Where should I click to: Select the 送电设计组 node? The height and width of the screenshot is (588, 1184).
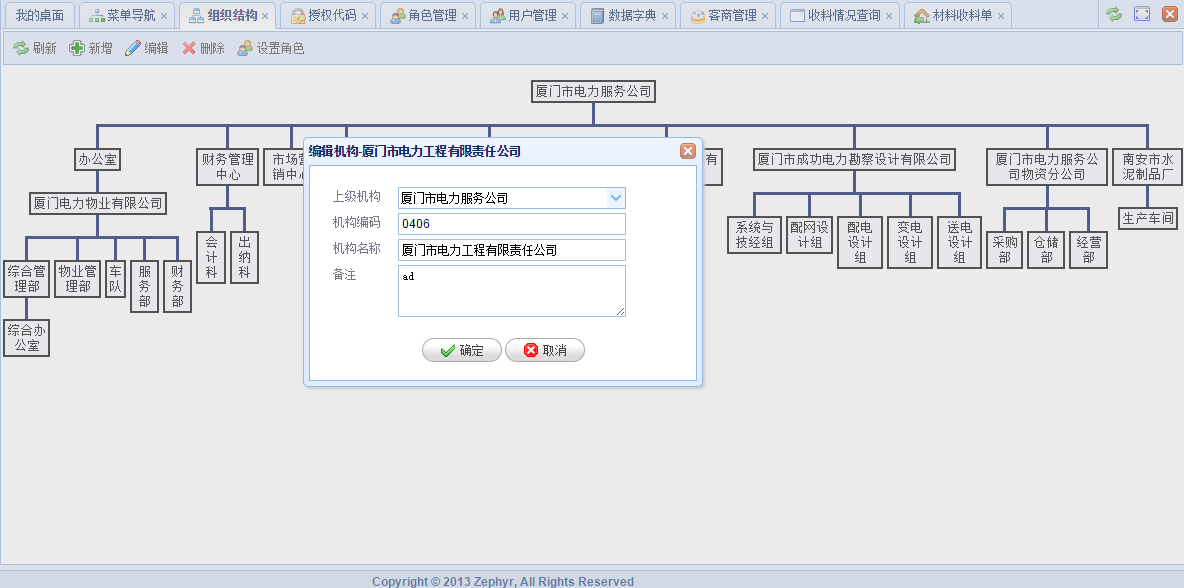pos(959,242)
